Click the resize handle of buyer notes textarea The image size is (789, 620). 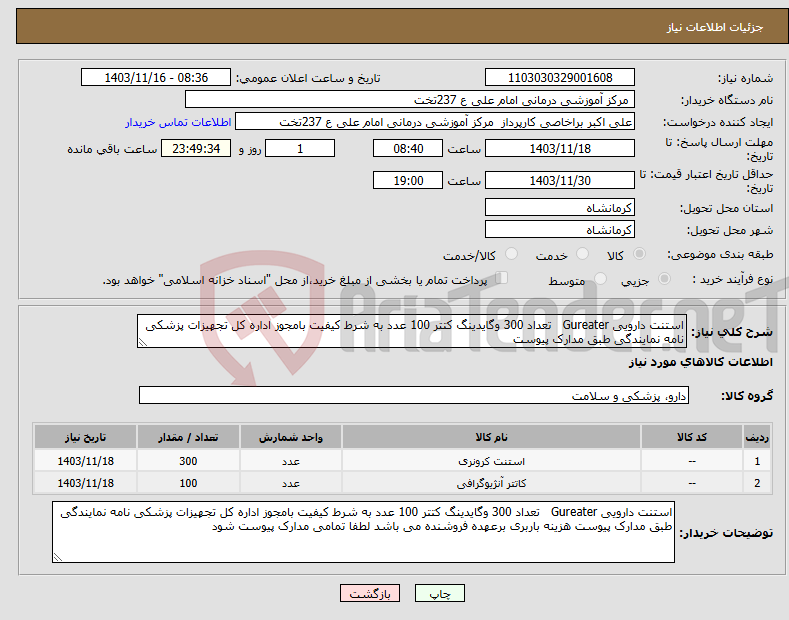[58, 557]
